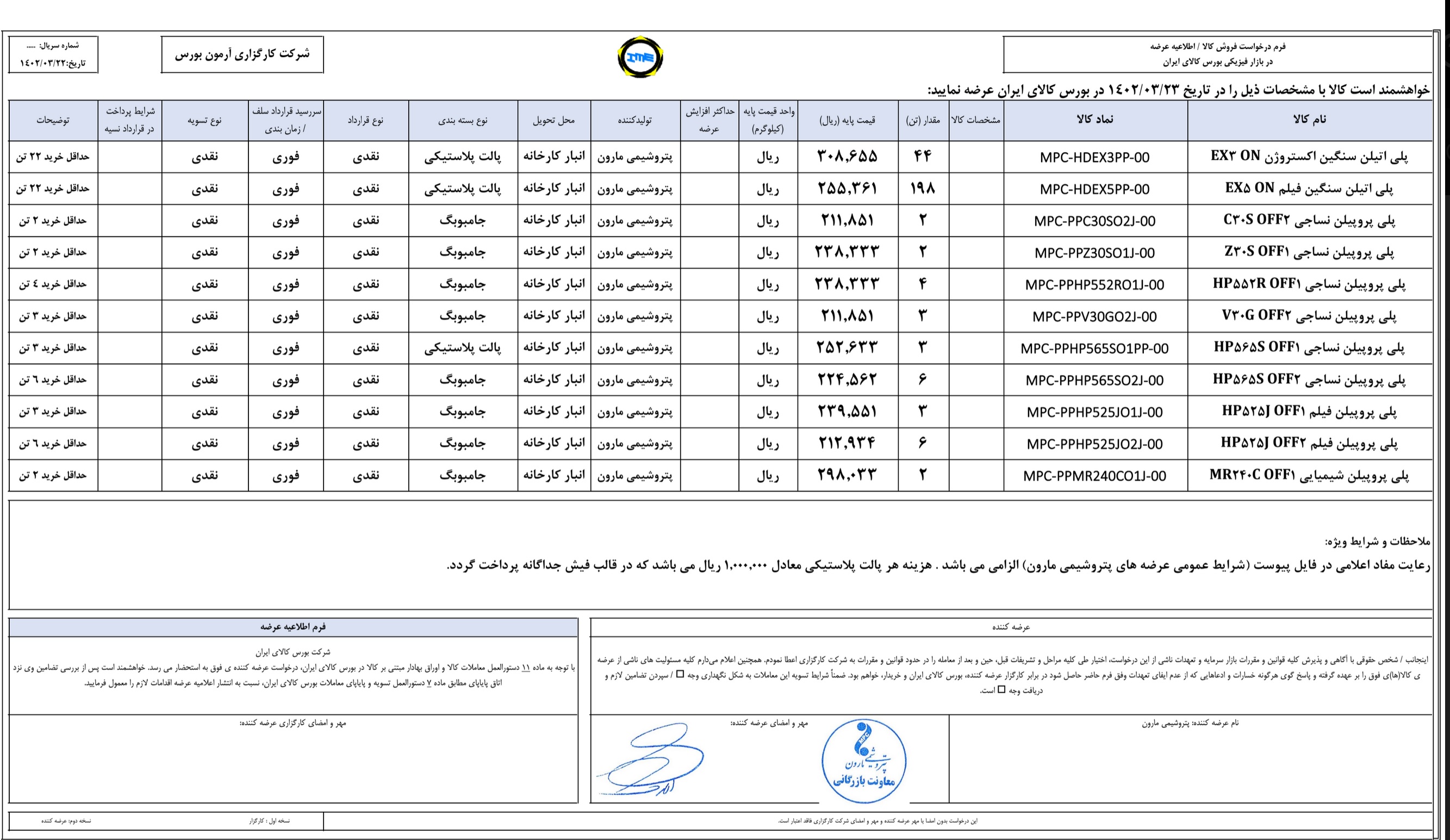This screenshot has width=1450, height=840.
Task: Click the 'حداکثر افزایش عرضه' column header
Action: (x=710, y=120)
